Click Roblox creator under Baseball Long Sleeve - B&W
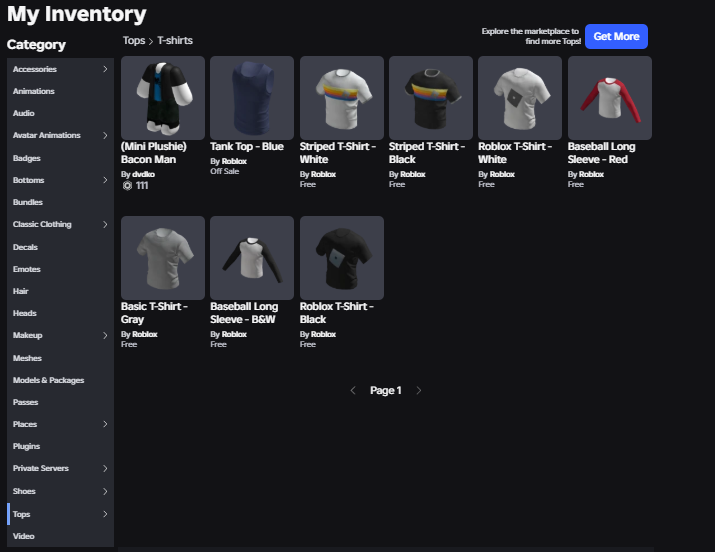 (234, 334)
